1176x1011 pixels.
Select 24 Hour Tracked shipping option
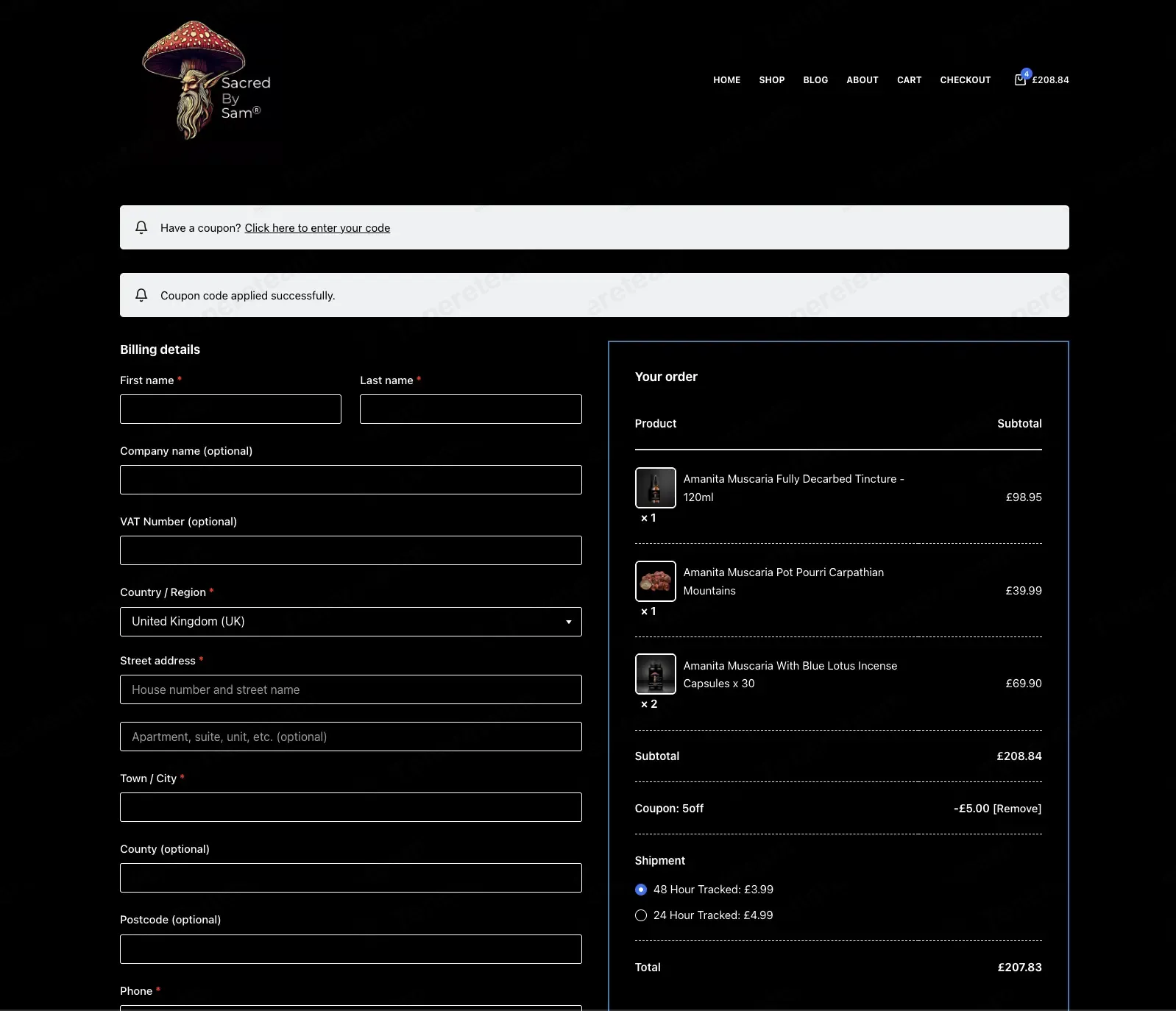(641, 915)
